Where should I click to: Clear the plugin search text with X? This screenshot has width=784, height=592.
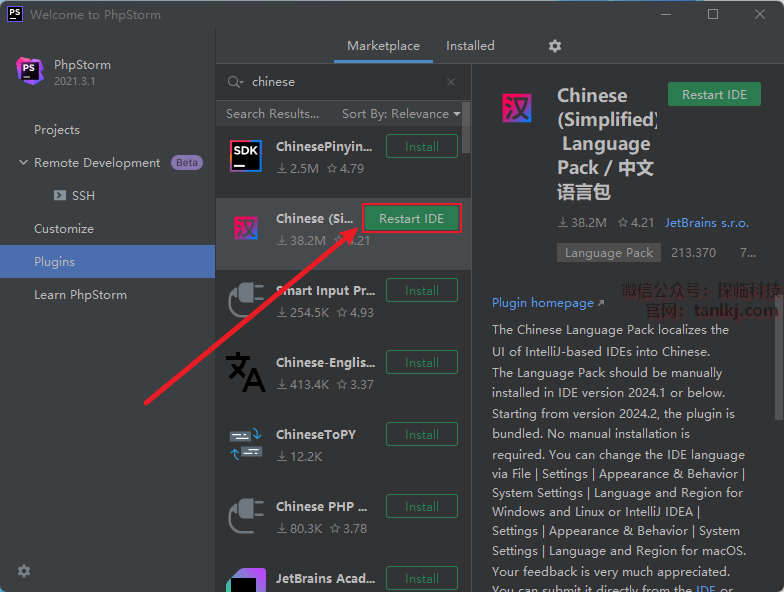click(x=451, y=82)
